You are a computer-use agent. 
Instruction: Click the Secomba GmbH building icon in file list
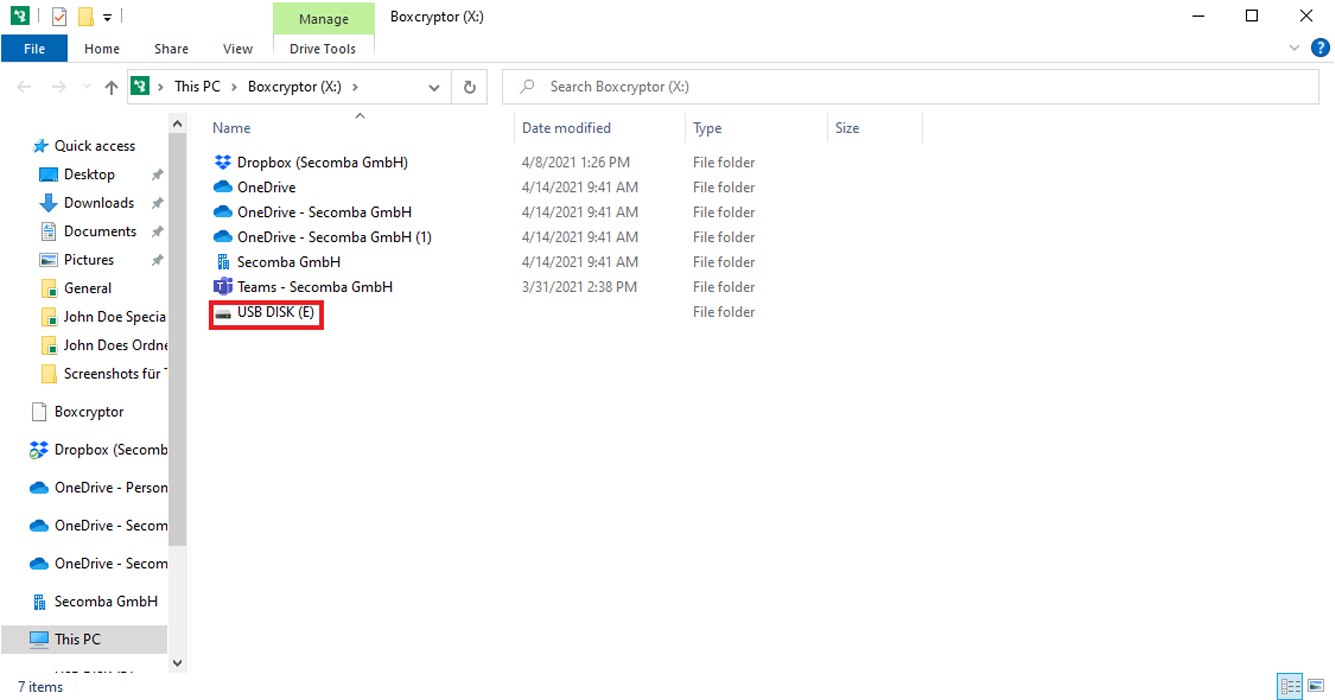(223, 262)
